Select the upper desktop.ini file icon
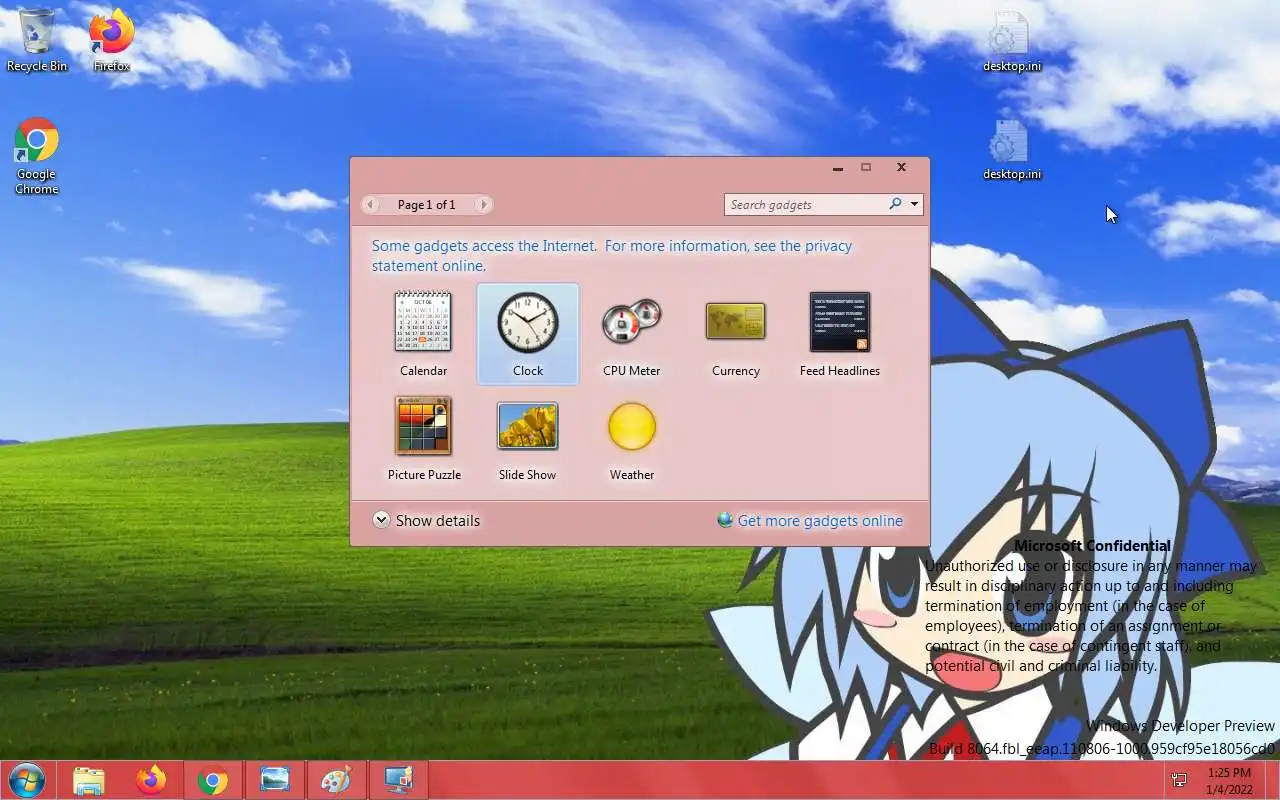1280x800 pixels. pos(1011,42)
